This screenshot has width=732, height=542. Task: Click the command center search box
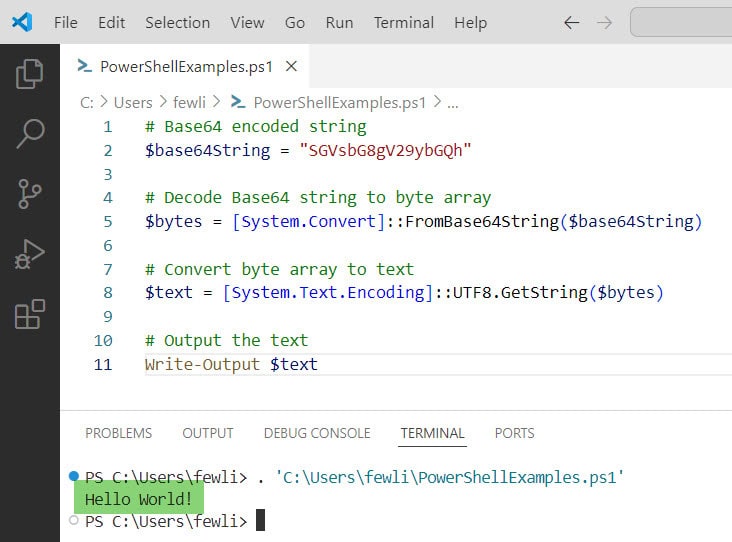pyautogui.click(x=682, y=22)
